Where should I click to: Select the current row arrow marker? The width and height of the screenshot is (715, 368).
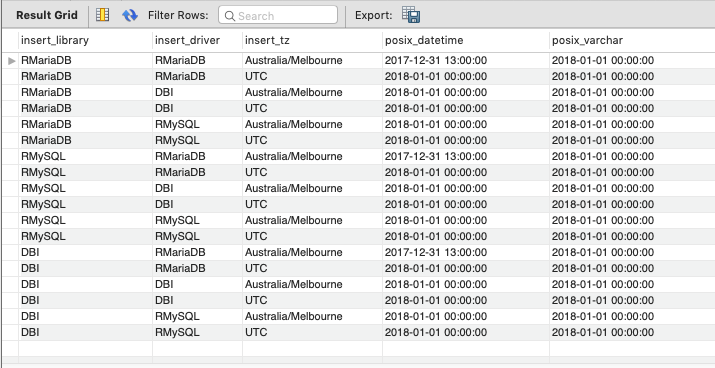(12, 61)
